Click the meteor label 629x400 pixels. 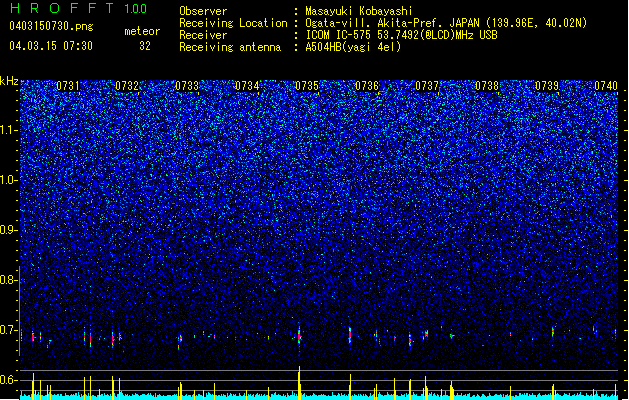tap(142, 31)
